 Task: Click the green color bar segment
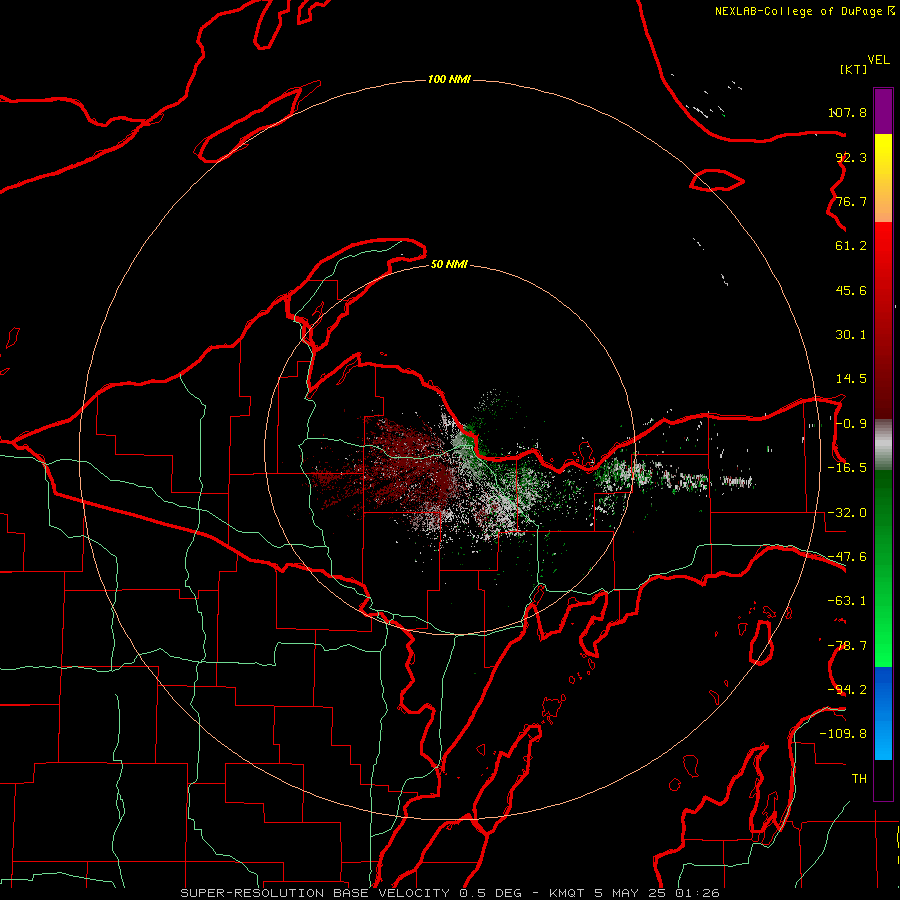[883, 568]
